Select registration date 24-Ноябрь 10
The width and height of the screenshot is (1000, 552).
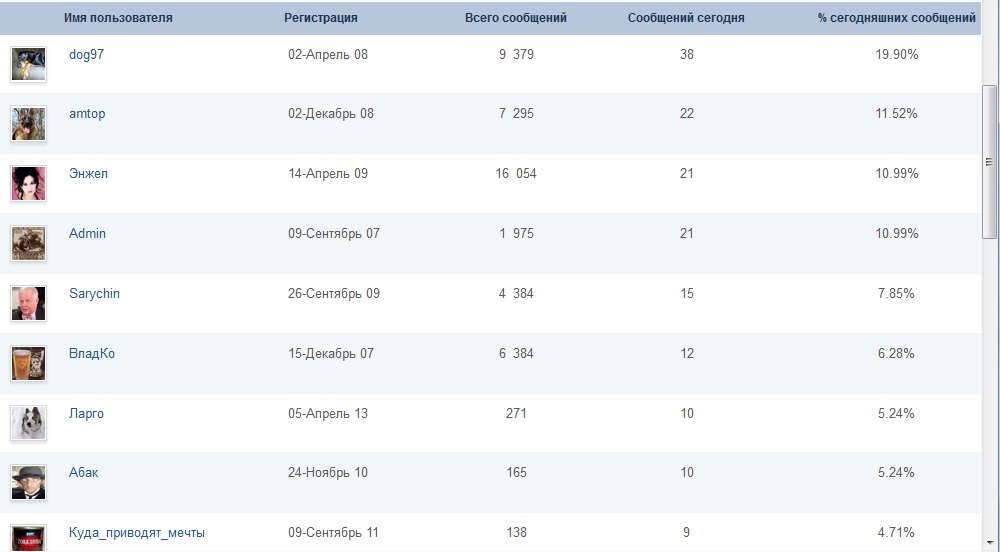[328, 472]
